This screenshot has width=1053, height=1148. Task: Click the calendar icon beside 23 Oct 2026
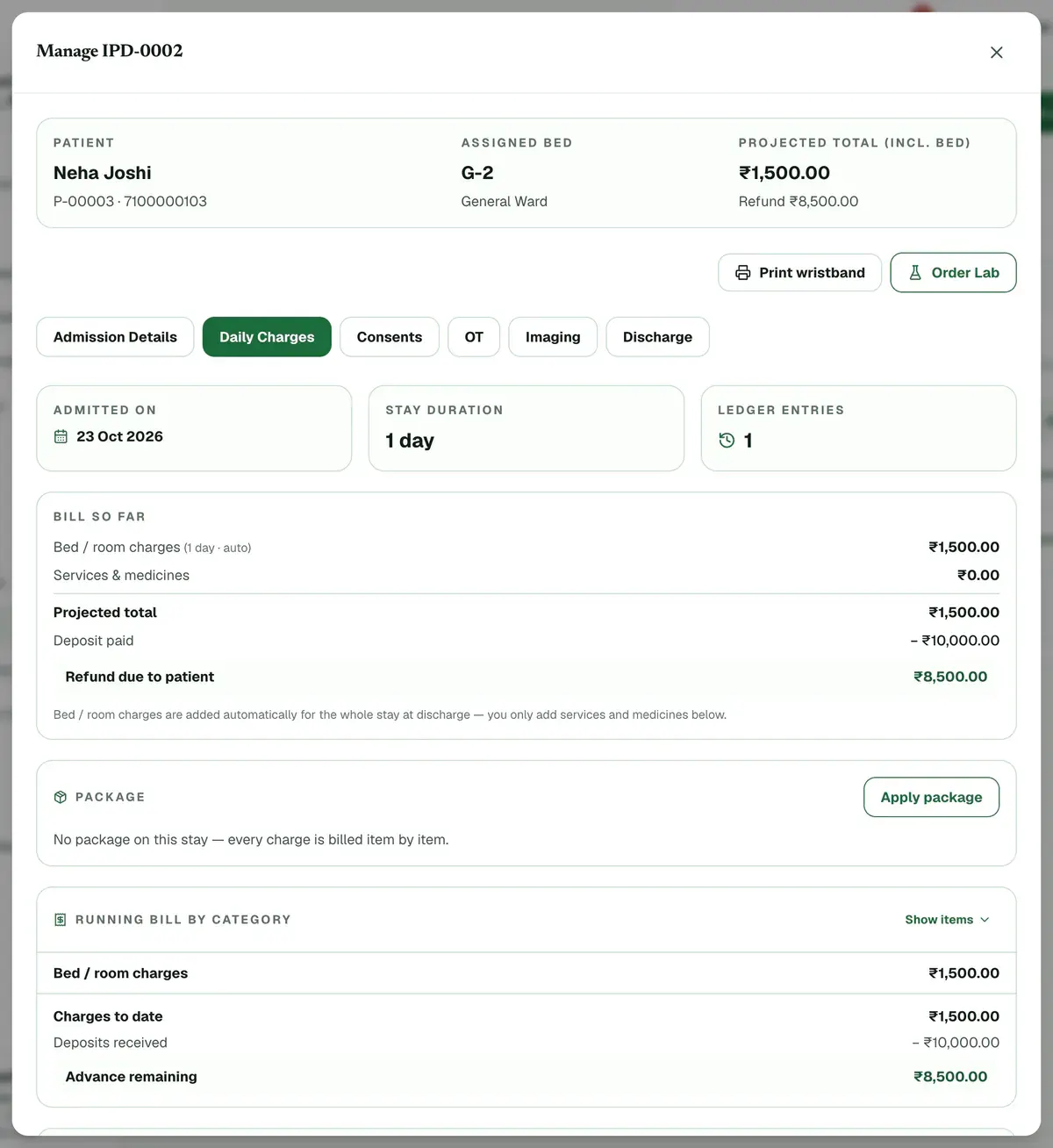click(61, 436)
